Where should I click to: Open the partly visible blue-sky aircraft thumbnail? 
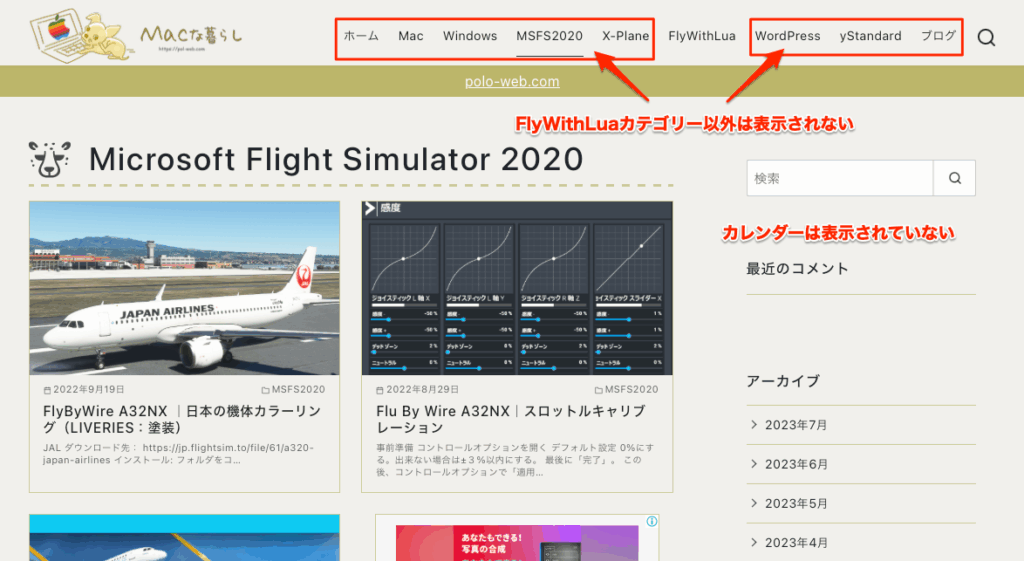pyautogui.click(x=184, y=537)
